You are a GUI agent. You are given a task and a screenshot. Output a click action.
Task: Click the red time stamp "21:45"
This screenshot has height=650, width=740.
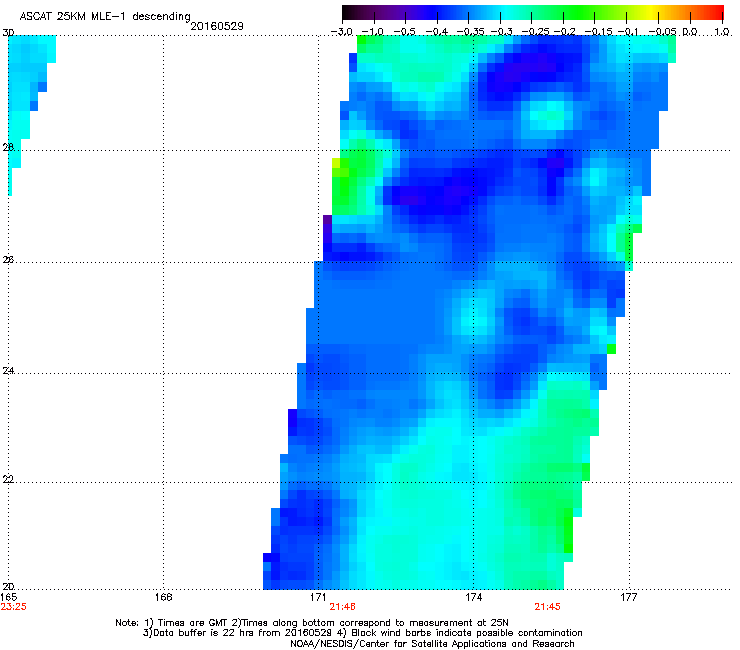click(x=547, y=607)
